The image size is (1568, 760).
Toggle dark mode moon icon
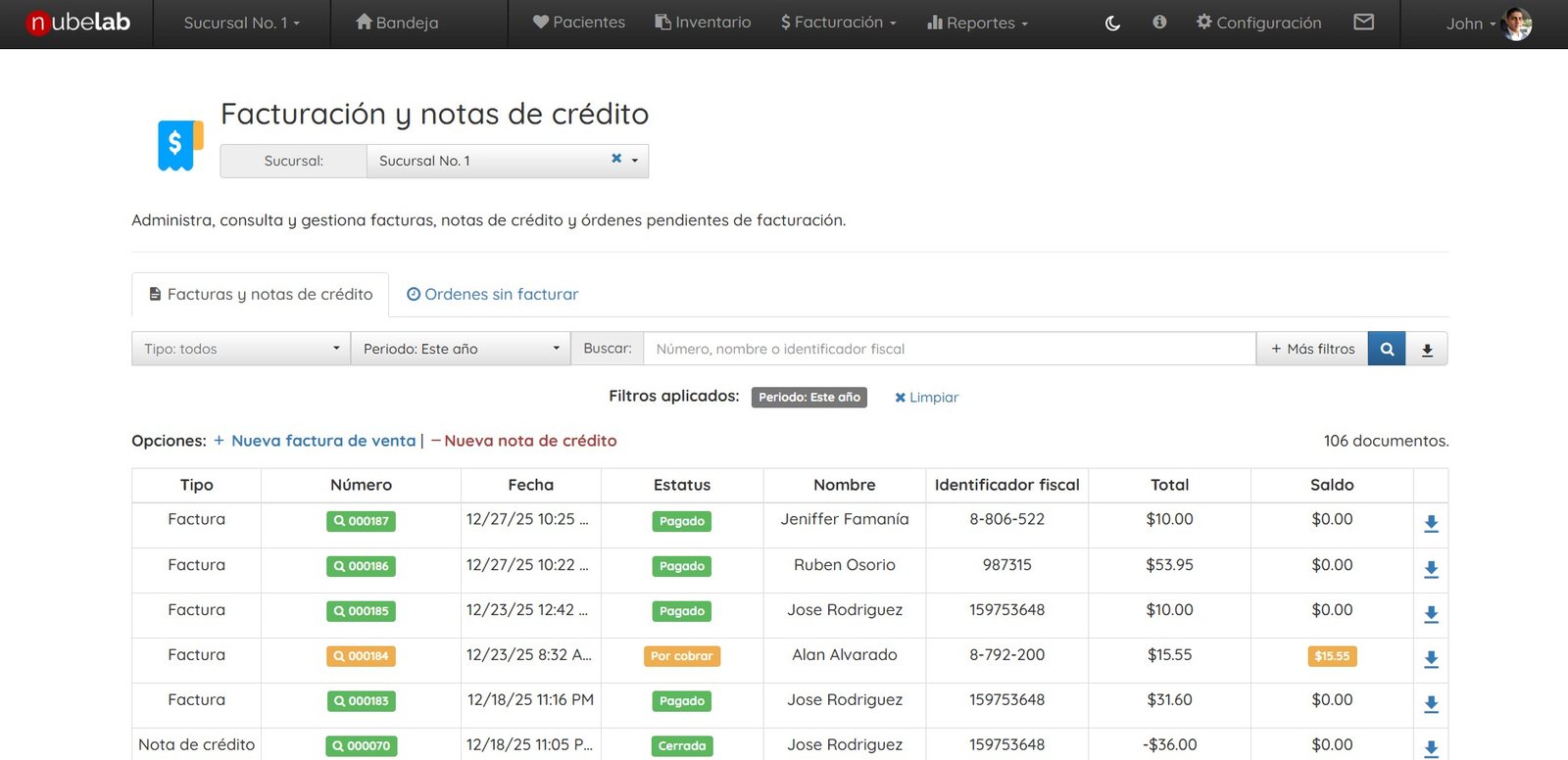pyautogui.click(x=1112, y=23)
